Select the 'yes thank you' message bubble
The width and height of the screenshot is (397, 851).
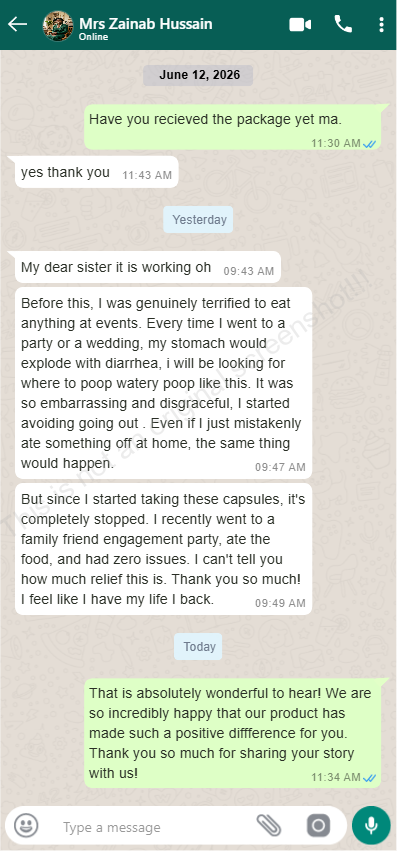coord(97,173)
